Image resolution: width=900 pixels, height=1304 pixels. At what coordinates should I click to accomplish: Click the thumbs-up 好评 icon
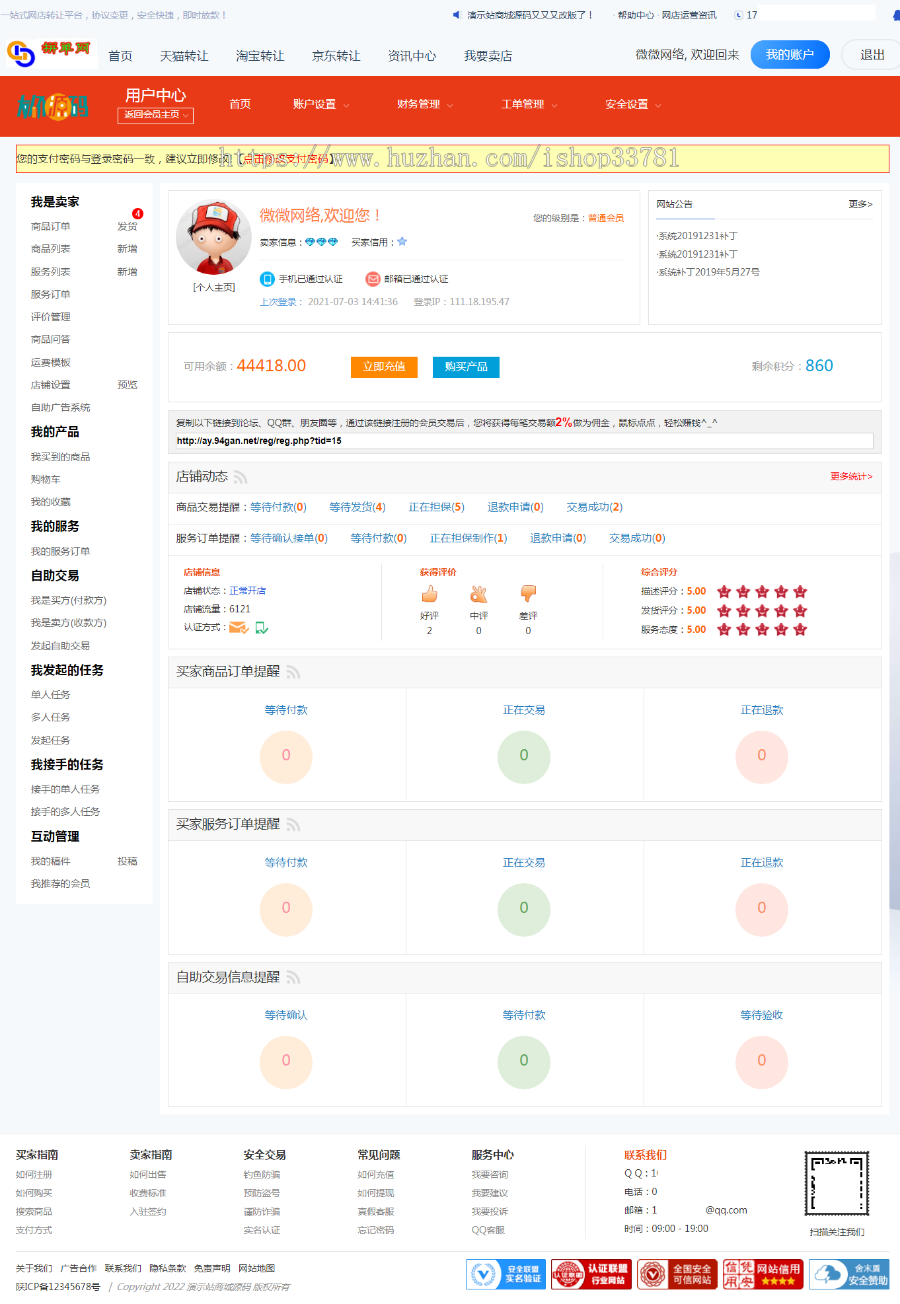click(x=429, y=594)
